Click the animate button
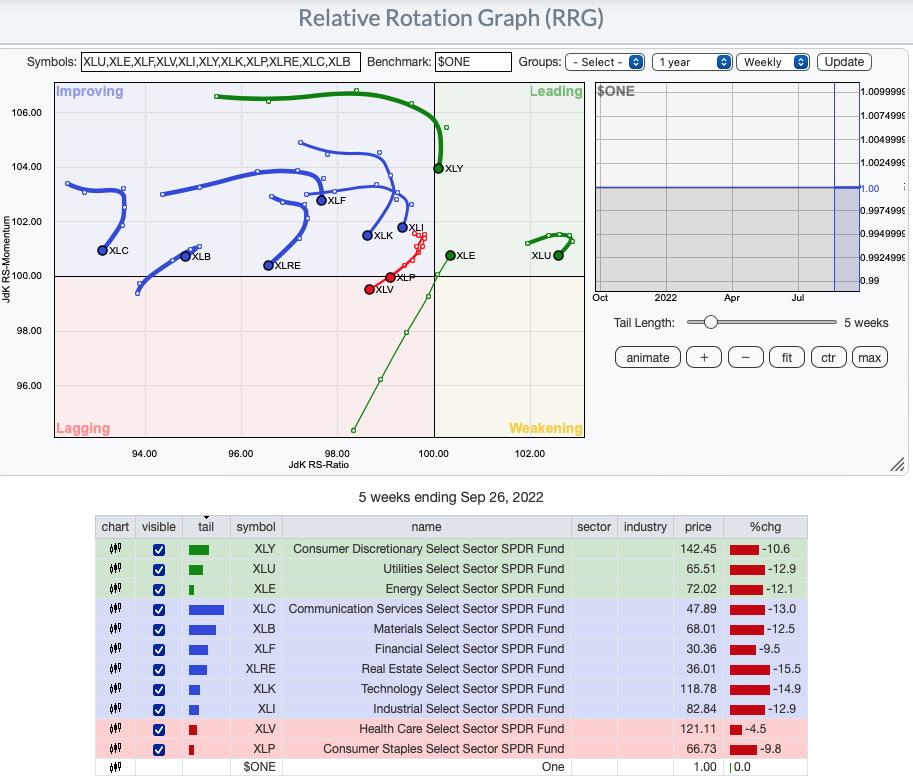Image resolution: width=913 pixels, height=778 pixels. (x=648, y=357)
